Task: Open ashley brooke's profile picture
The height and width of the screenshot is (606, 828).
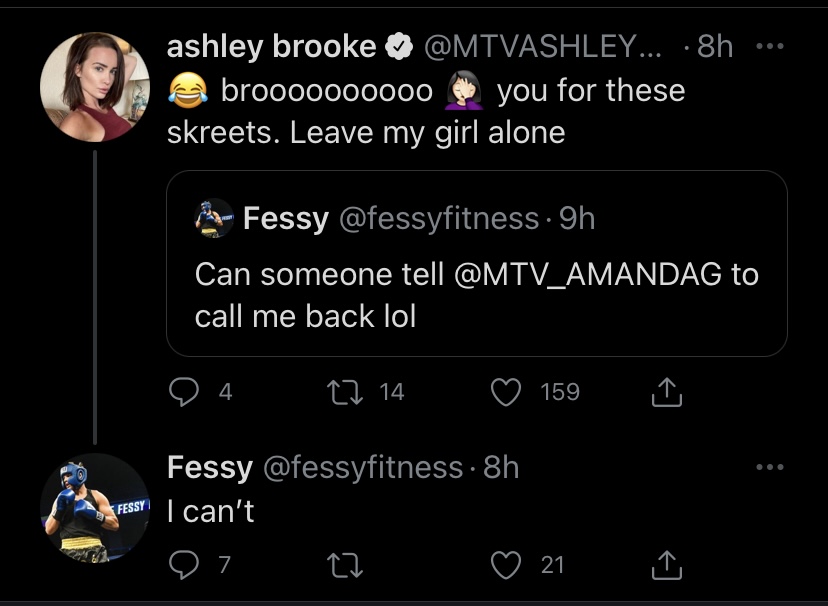Action: coord(95,87)
